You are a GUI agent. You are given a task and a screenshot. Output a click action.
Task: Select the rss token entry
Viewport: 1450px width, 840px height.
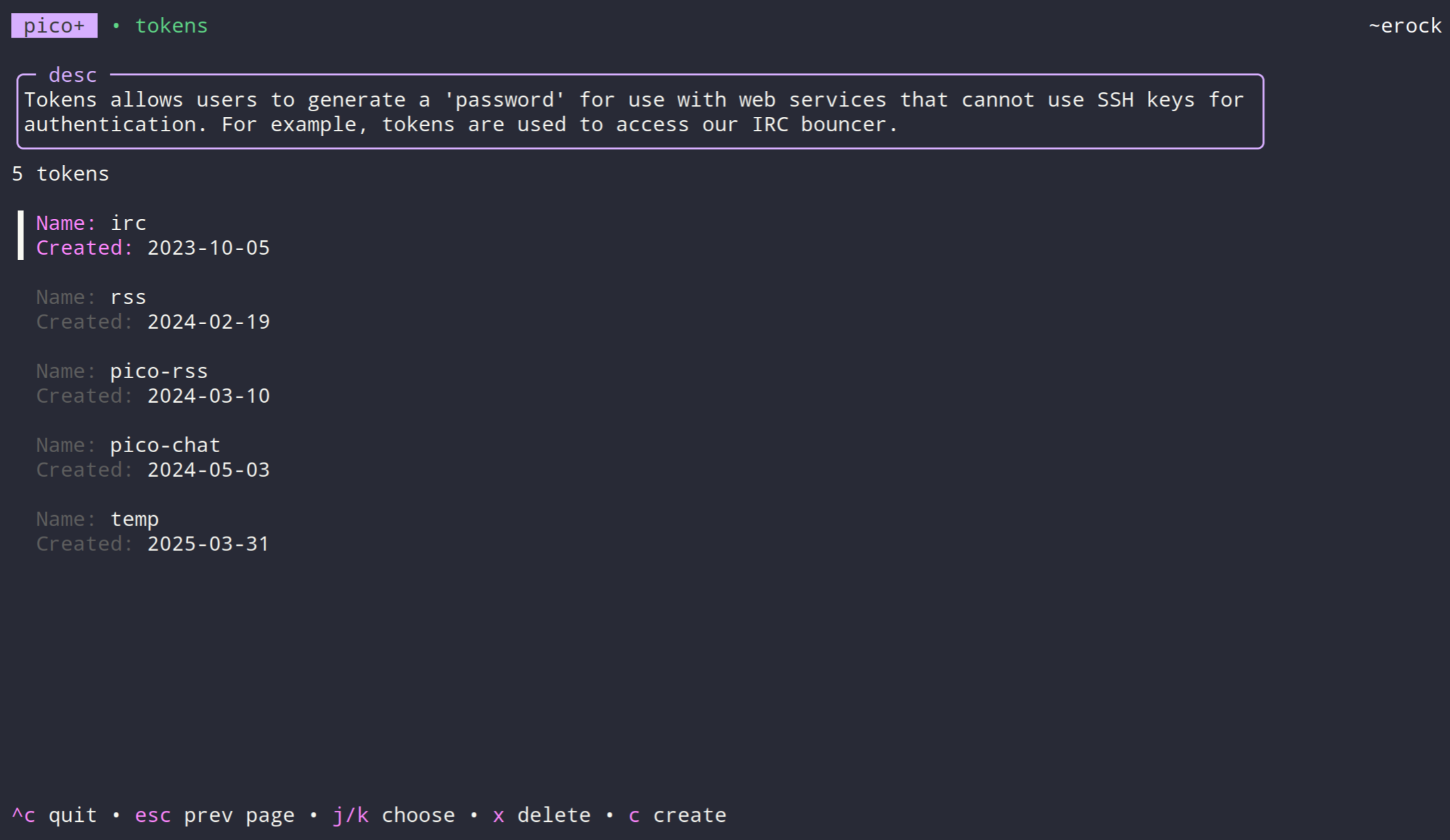click(128, 298)
